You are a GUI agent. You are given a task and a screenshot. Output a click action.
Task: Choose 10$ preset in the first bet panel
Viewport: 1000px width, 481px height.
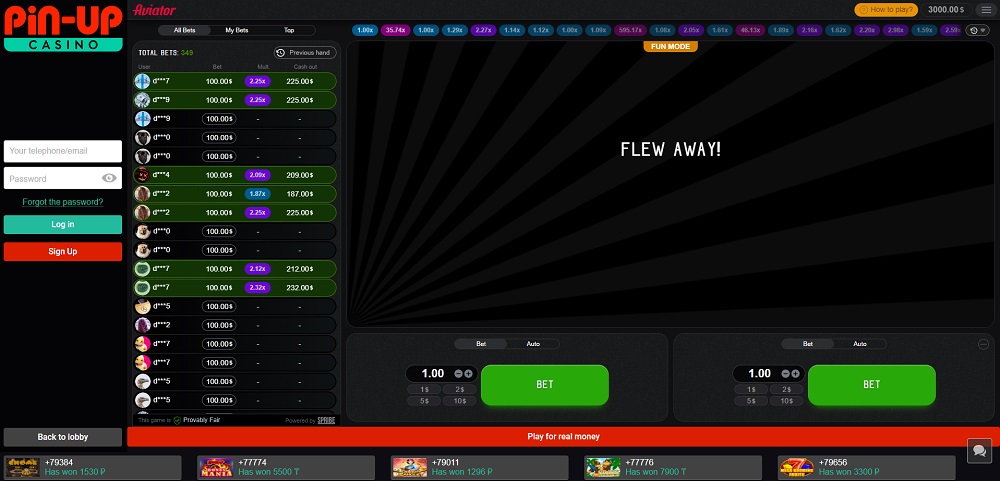click(x=460, y=401)
